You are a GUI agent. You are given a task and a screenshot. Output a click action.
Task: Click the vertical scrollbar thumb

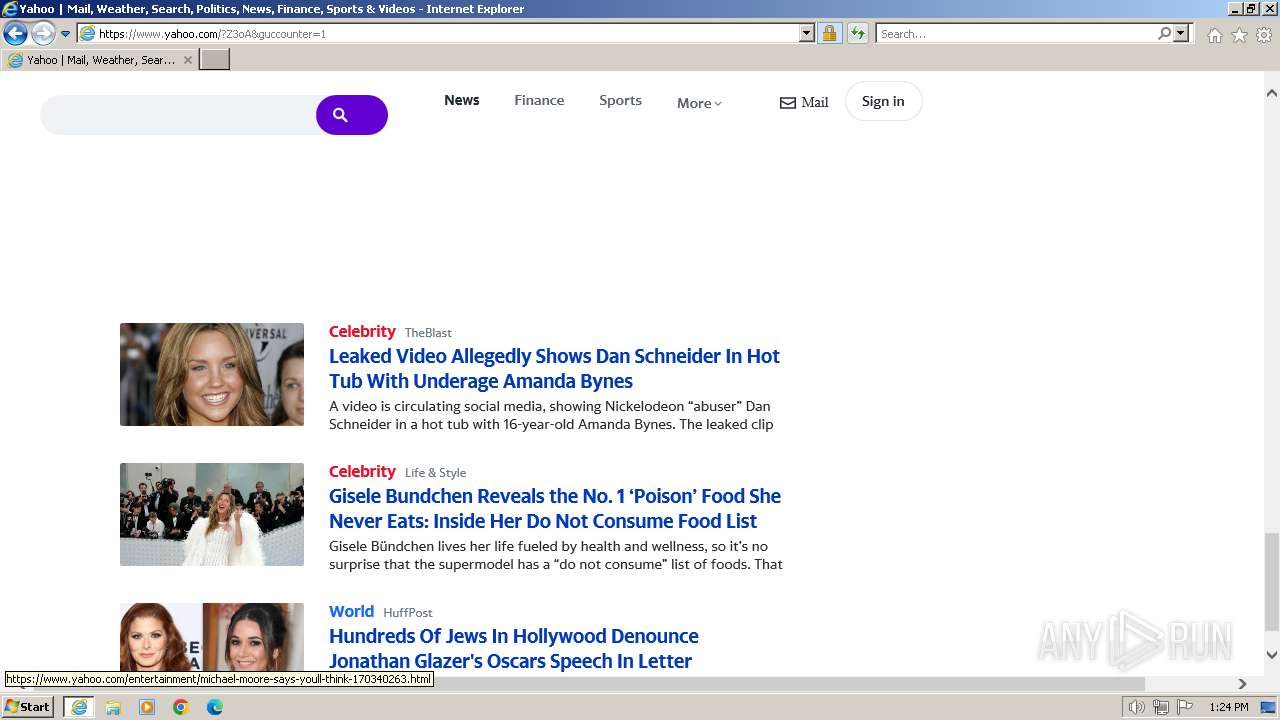pos(1271,582)
